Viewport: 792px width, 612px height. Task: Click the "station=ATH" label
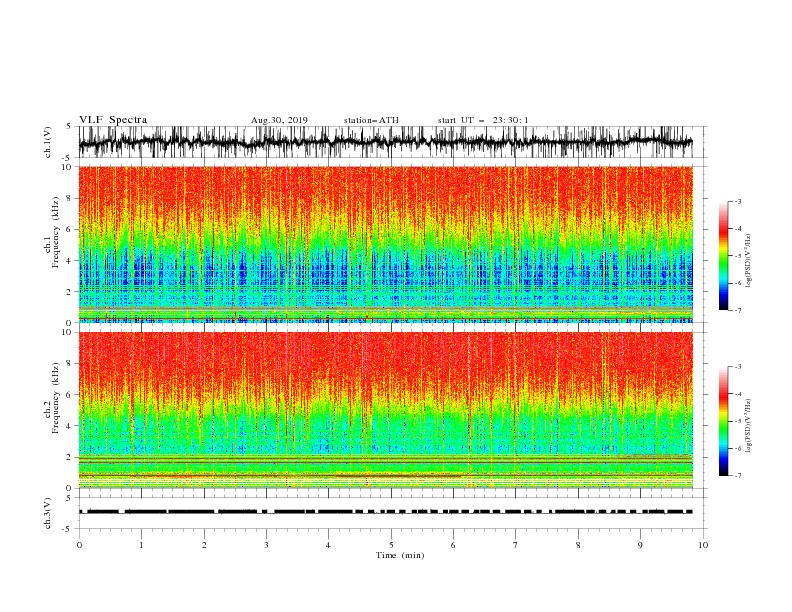tap(371, 120)
